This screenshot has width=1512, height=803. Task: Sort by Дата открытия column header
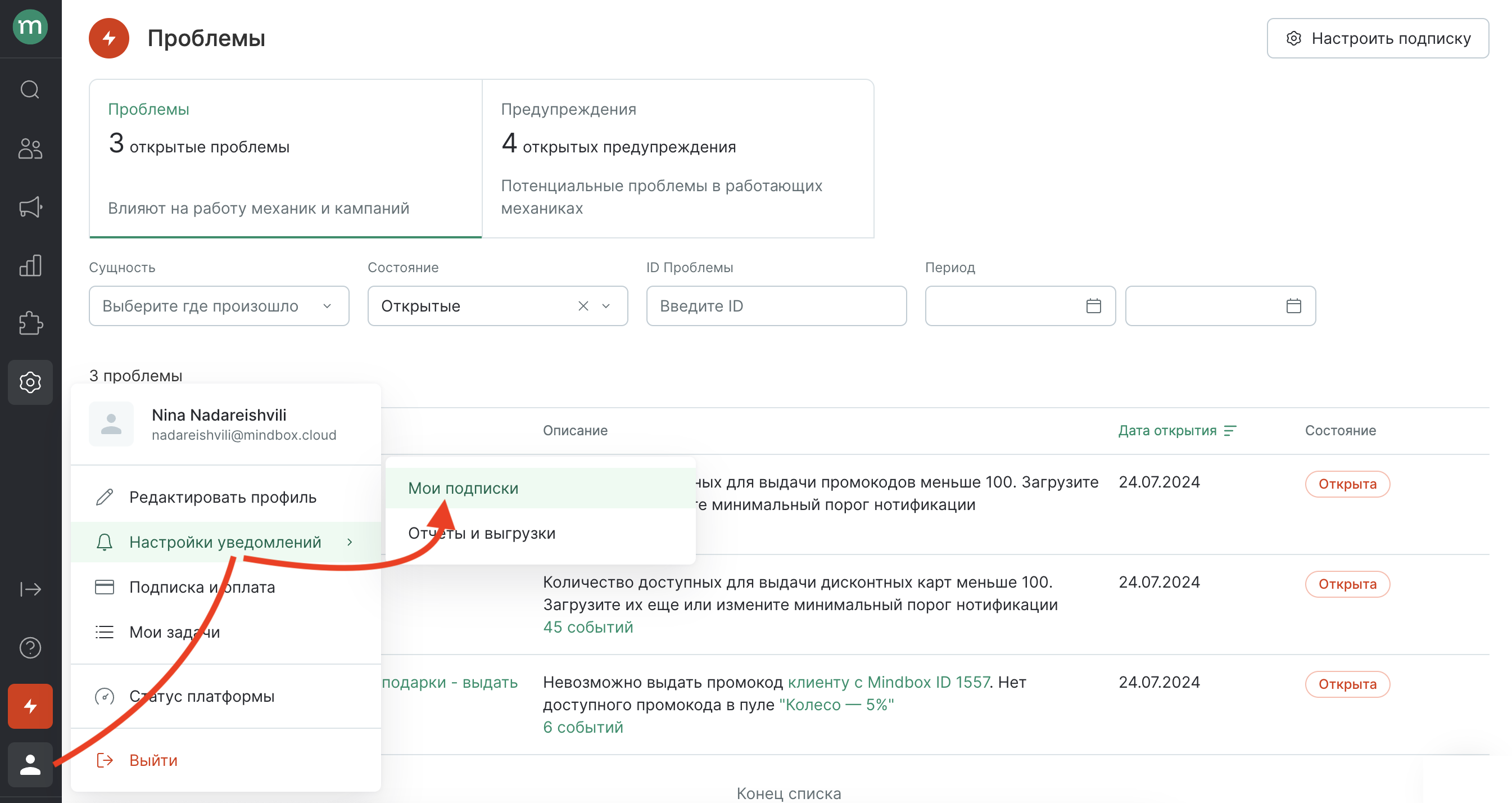tap(1167, 431)
